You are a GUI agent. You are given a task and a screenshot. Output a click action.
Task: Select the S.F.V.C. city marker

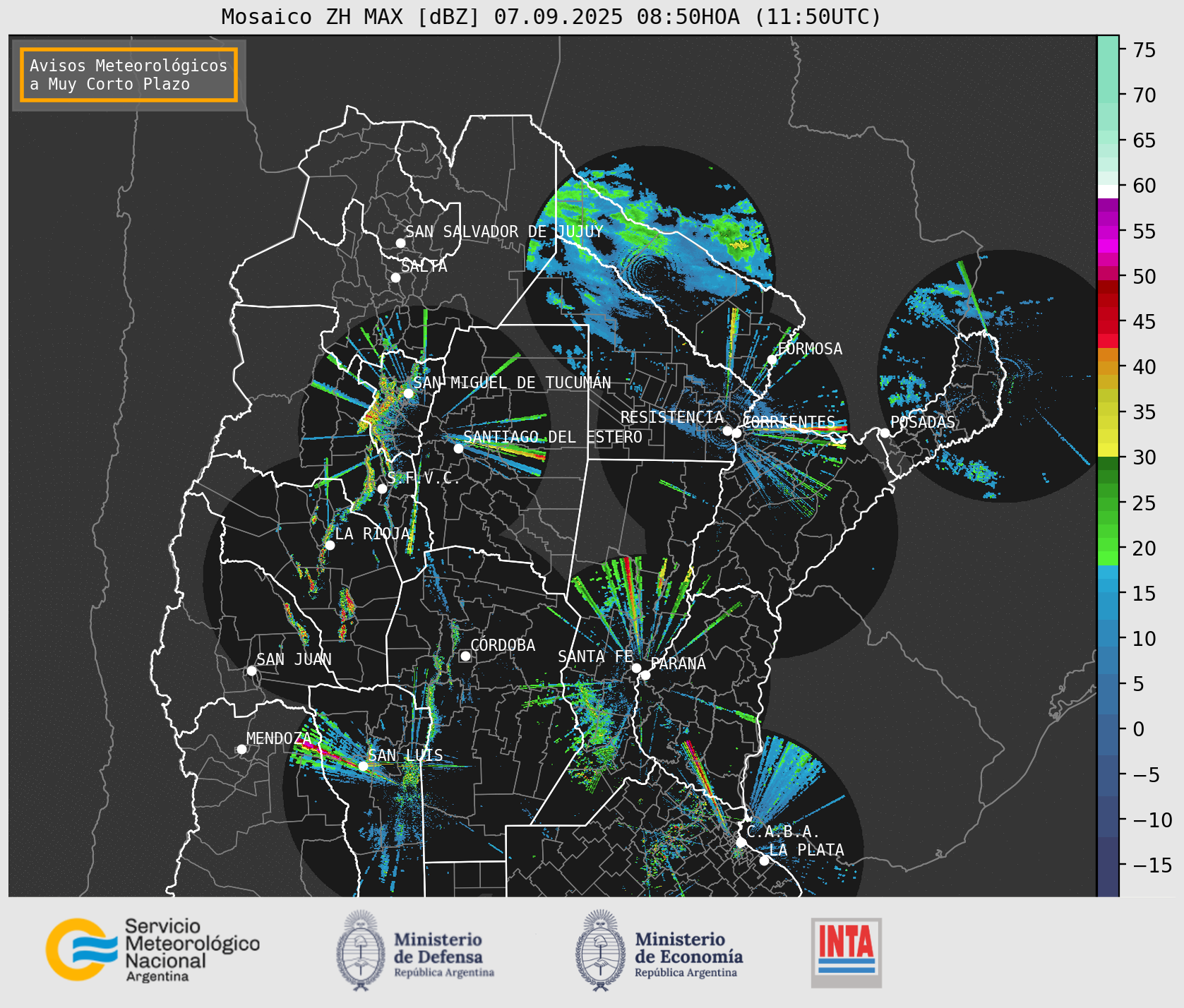point(382,488)
